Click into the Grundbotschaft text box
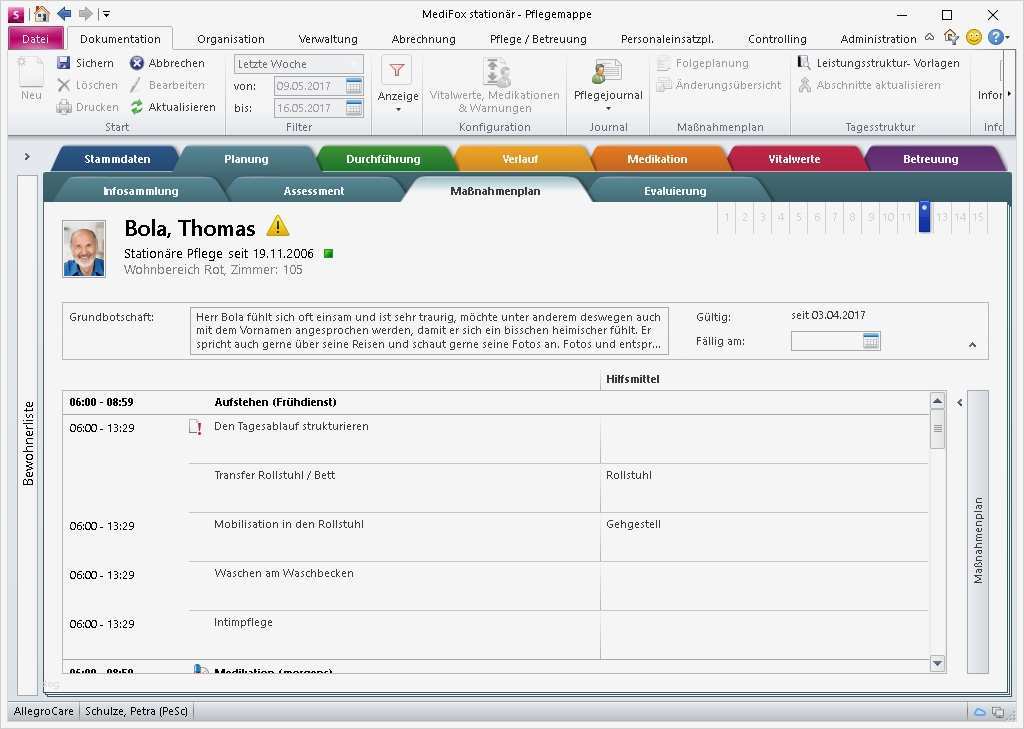This screenshot has width=1024, height=729. (429, 331)
